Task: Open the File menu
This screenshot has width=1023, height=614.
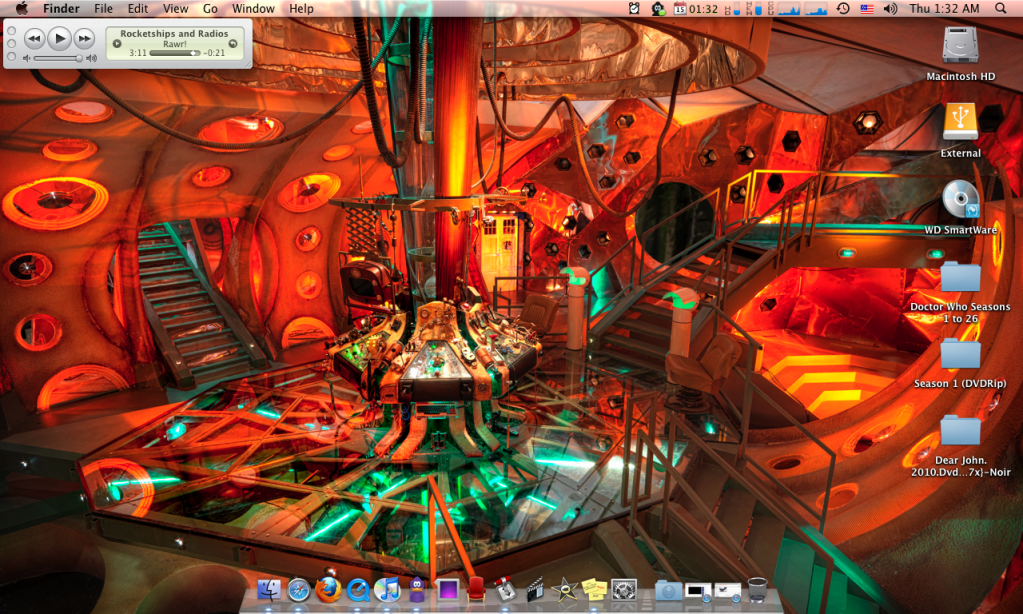Action: click(103, 8)
